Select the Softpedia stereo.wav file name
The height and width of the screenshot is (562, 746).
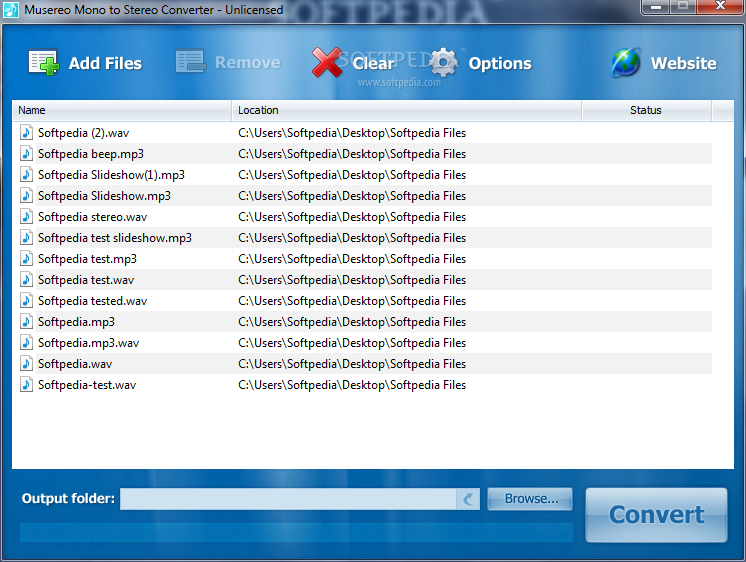(x=92, y=217)
